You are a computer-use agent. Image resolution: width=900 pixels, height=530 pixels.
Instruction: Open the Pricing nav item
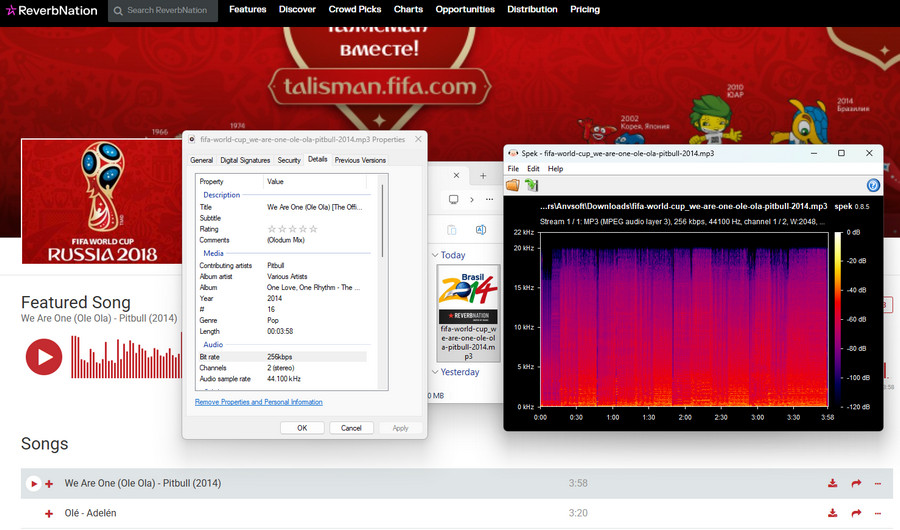[x=585, y=9]
